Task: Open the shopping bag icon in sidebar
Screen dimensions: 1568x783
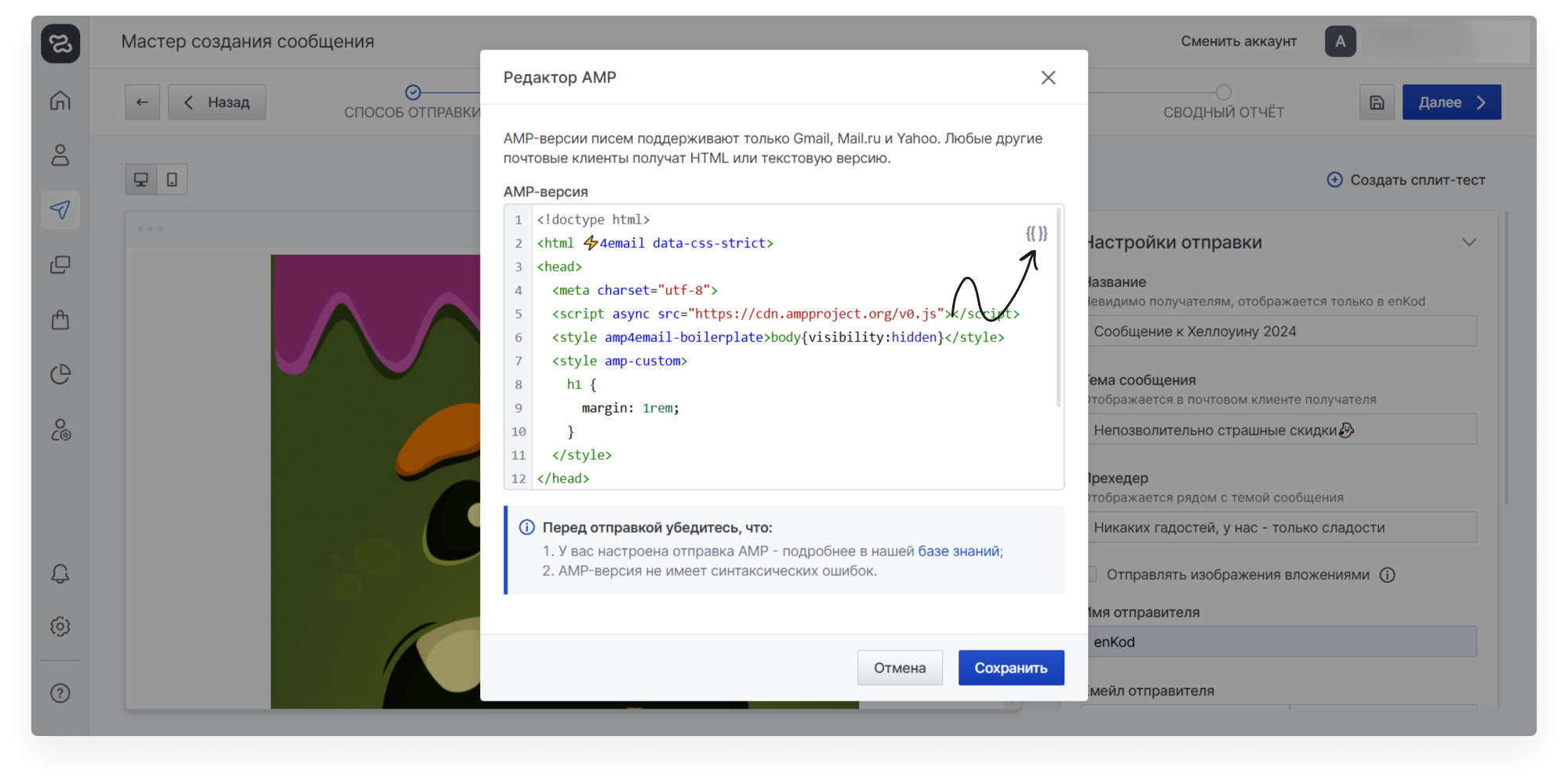Action: pyautogui.click(x=60, y=319)
